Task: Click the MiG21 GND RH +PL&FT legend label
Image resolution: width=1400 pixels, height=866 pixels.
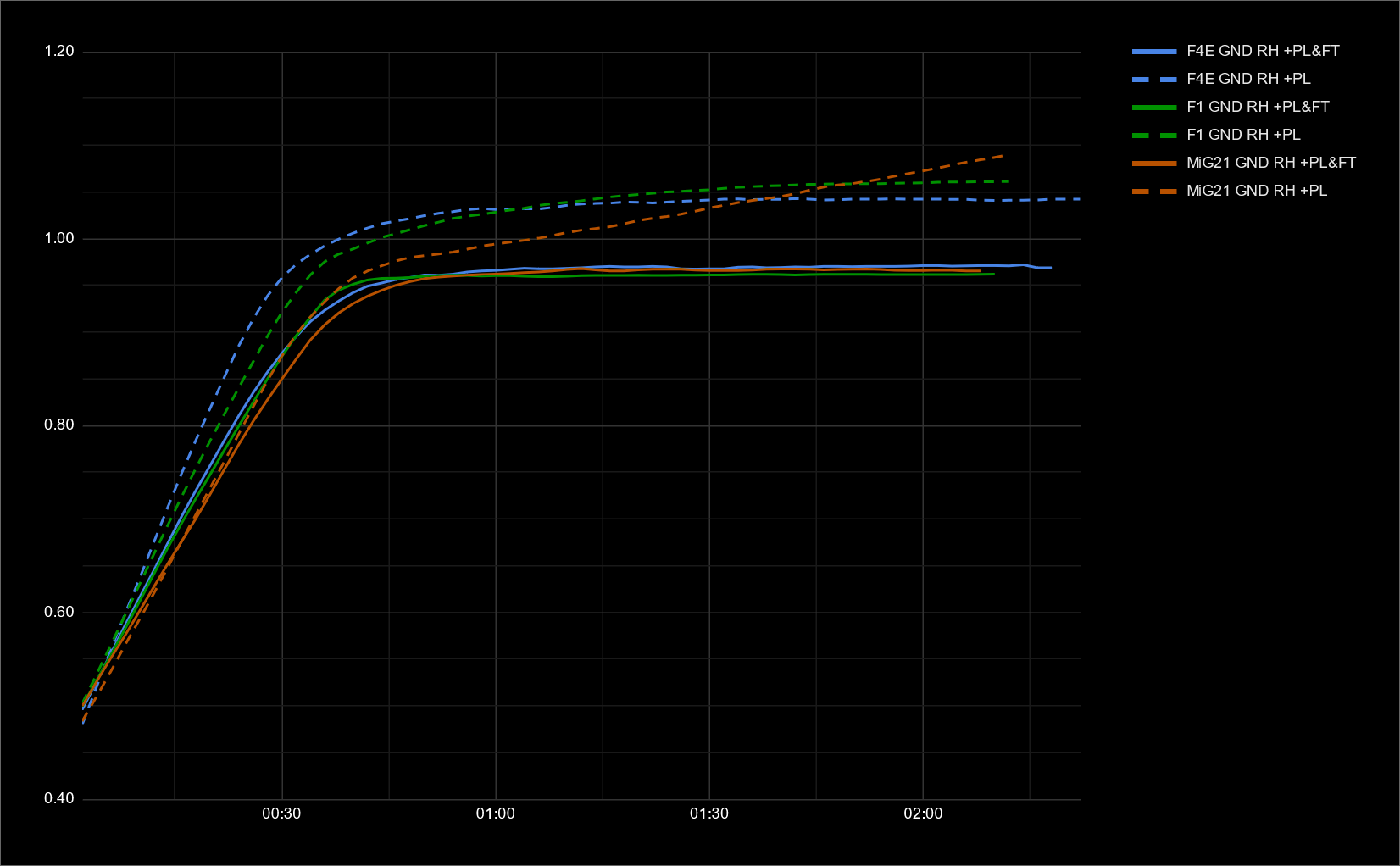Action: tap(1270, 163)
